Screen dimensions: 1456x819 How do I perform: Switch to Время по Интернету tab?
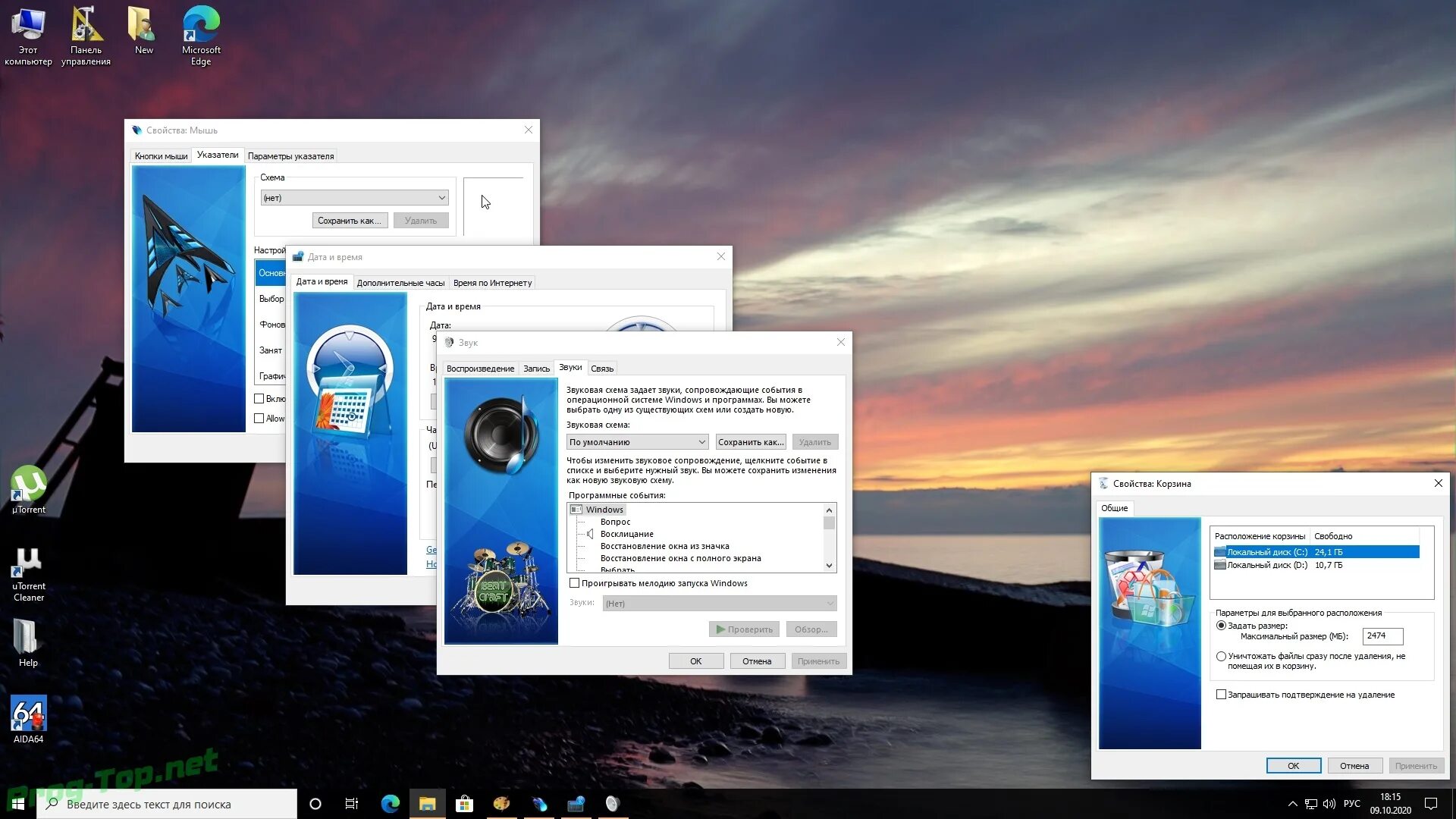pyautogui.click(x=492, y=283)
